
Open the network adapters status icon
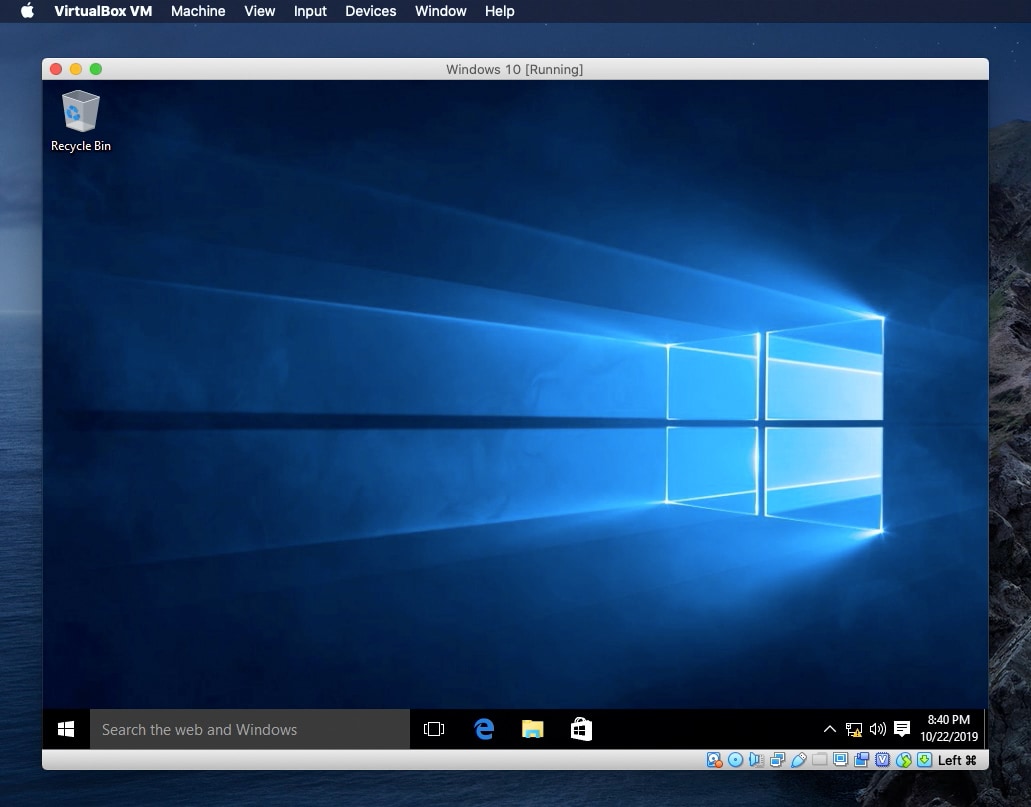click(777, 759)
